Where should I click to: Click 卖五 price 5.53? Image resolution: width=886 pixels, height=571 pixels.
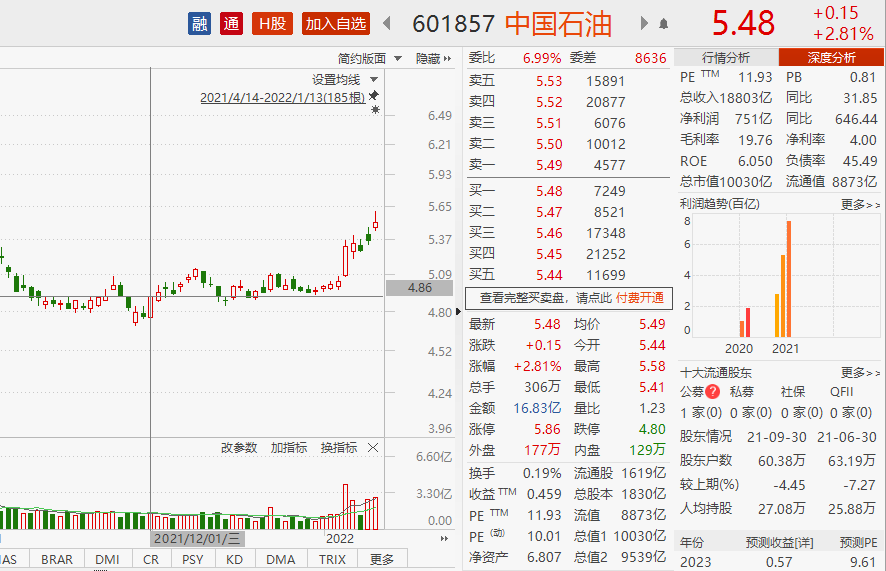click(549, 81)
